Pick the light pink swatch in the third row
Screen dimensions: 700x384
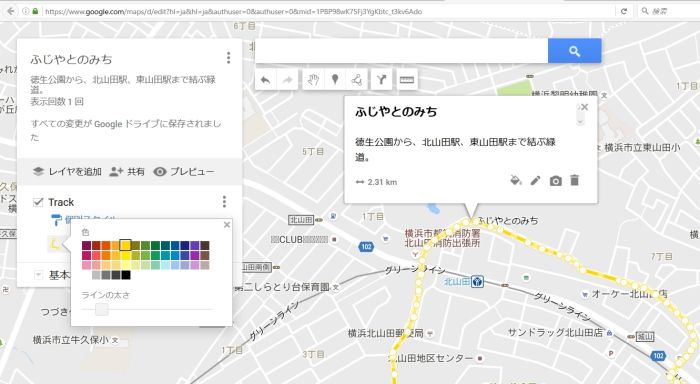click(87, 265)
